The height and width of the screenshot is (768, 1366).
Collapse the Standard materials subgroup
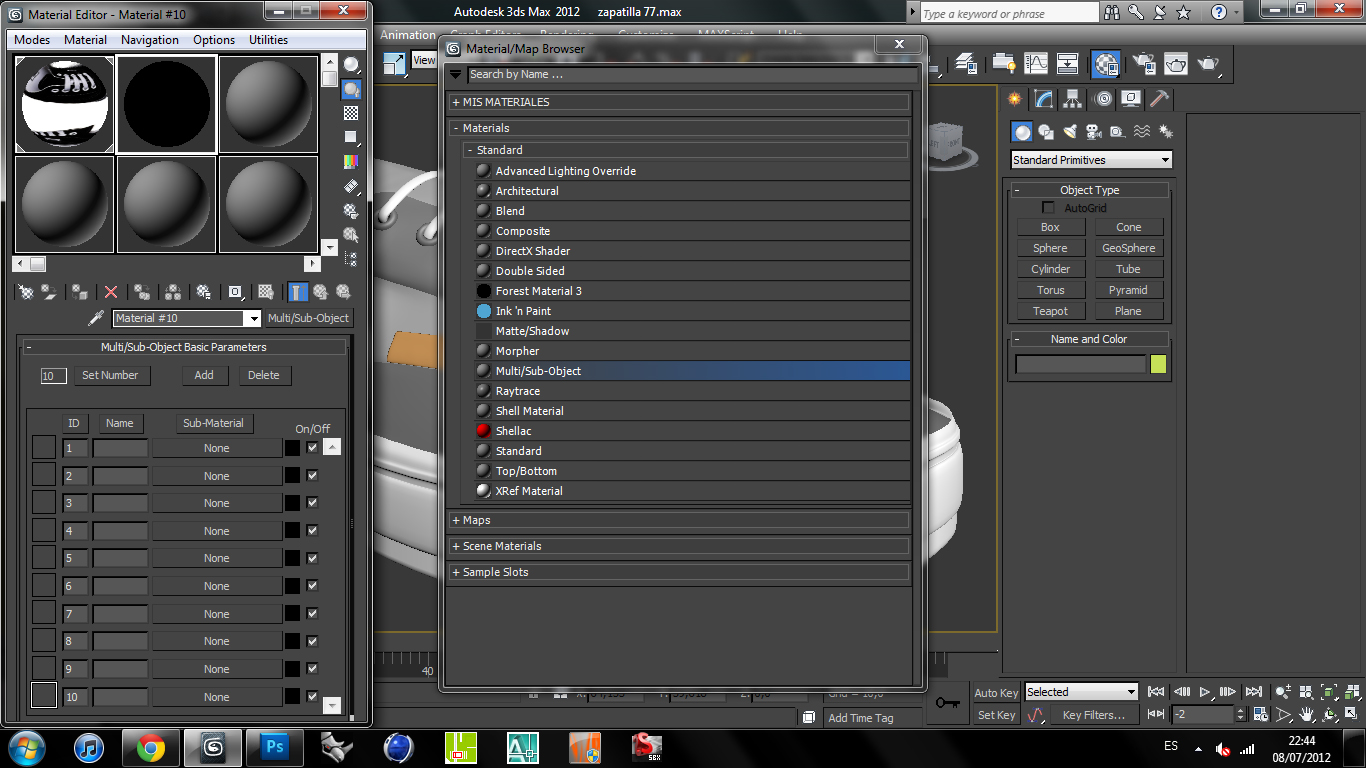[x=686, y=150]
